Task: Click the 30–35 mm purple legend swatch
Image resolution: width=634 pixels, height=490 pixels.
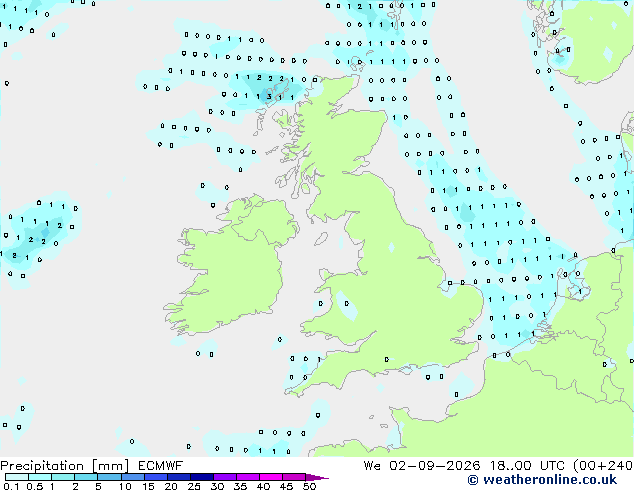Action: 225,477
